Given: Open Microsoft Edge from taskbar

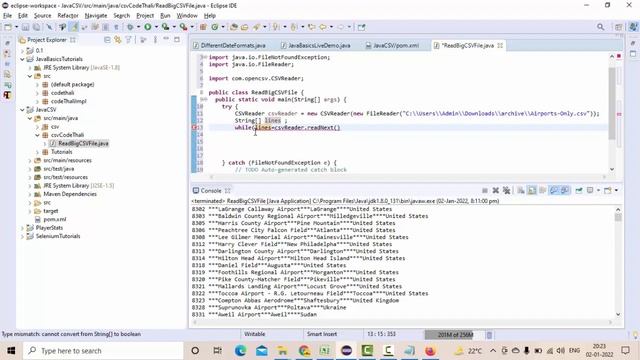Looking at the screenshot, I should (240, 351).
